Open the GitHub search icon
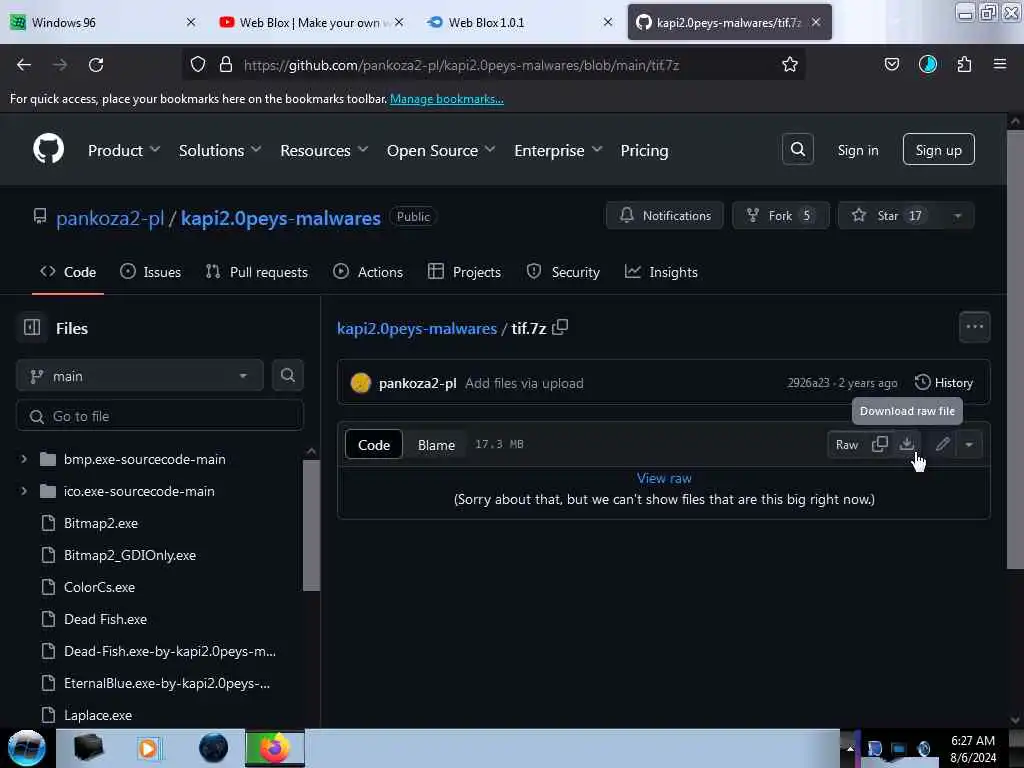The width and height of the screenshot is (1024, 768). click(797, 150)
